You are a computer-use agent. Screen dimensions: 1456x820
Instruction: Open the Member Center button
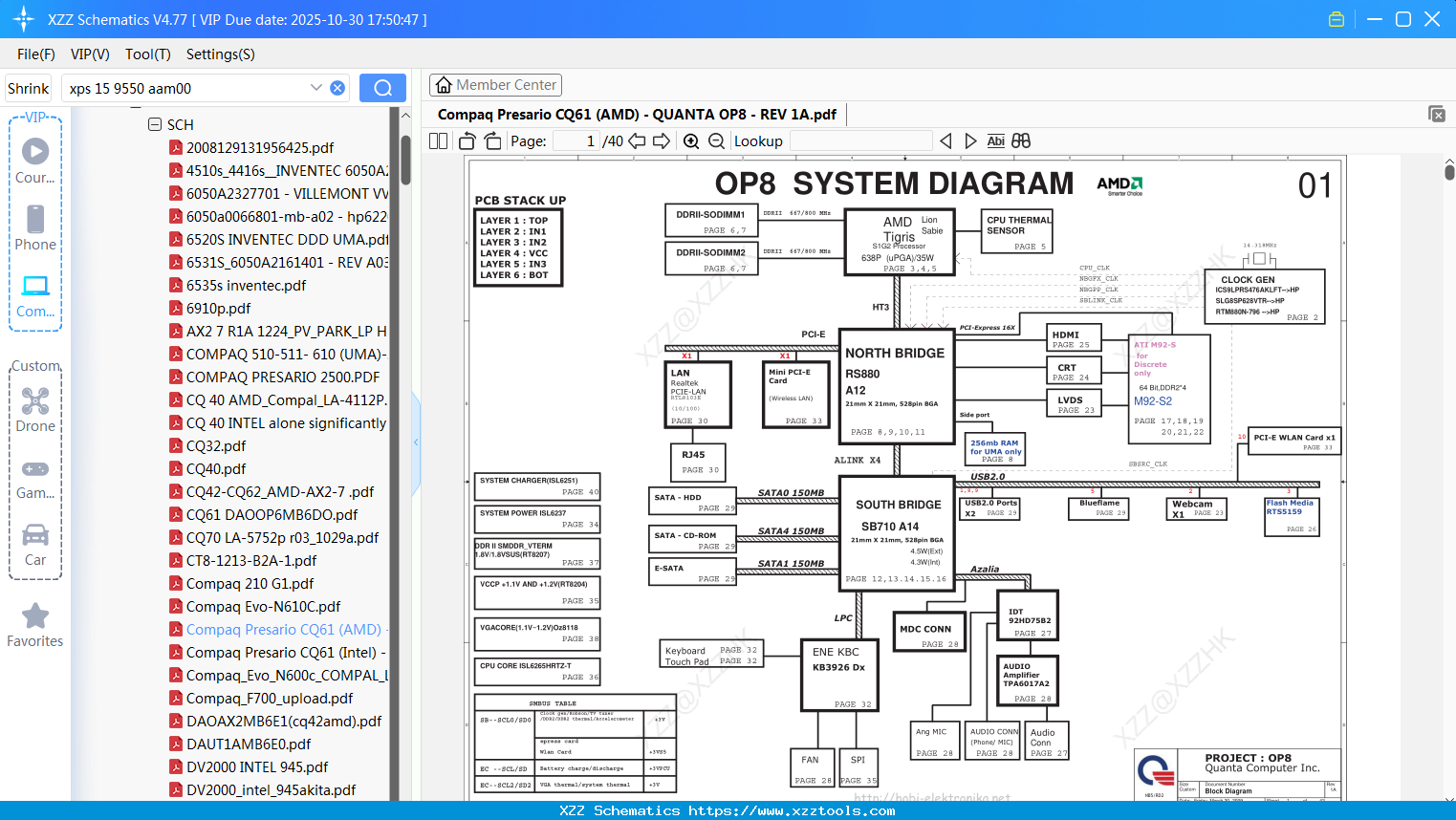(495, 85)
